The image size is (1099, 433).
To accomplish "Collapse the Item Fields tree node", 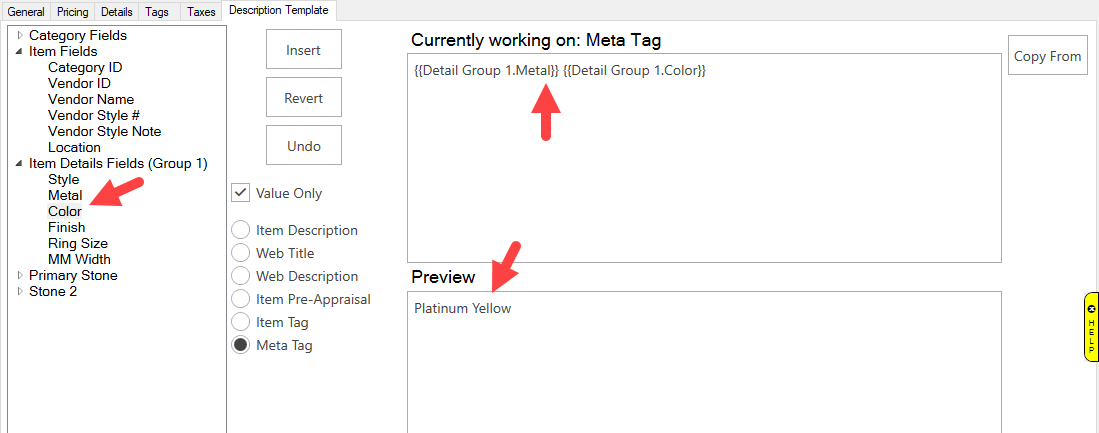I will tap(20, 51).
